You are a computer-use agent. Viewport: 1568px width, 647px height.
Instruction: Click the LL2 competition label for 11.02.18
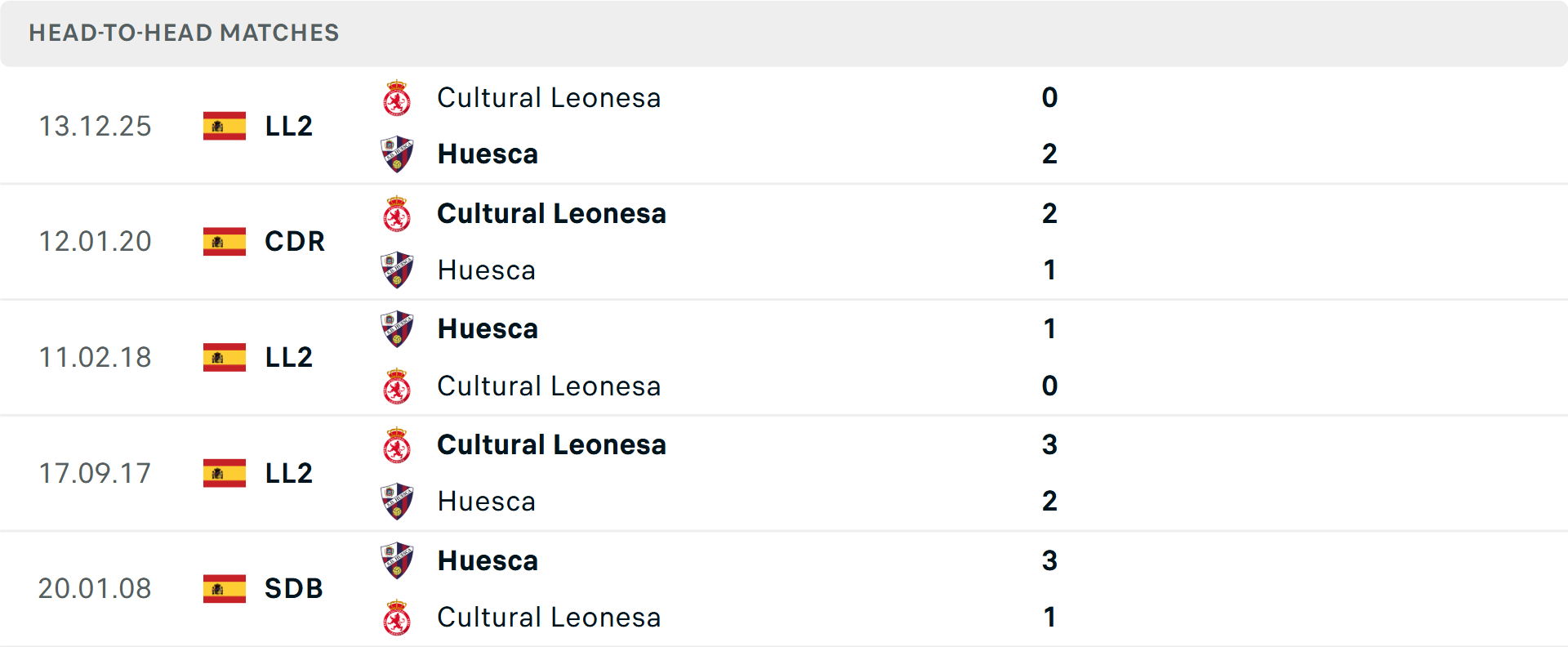coord(288,357)
